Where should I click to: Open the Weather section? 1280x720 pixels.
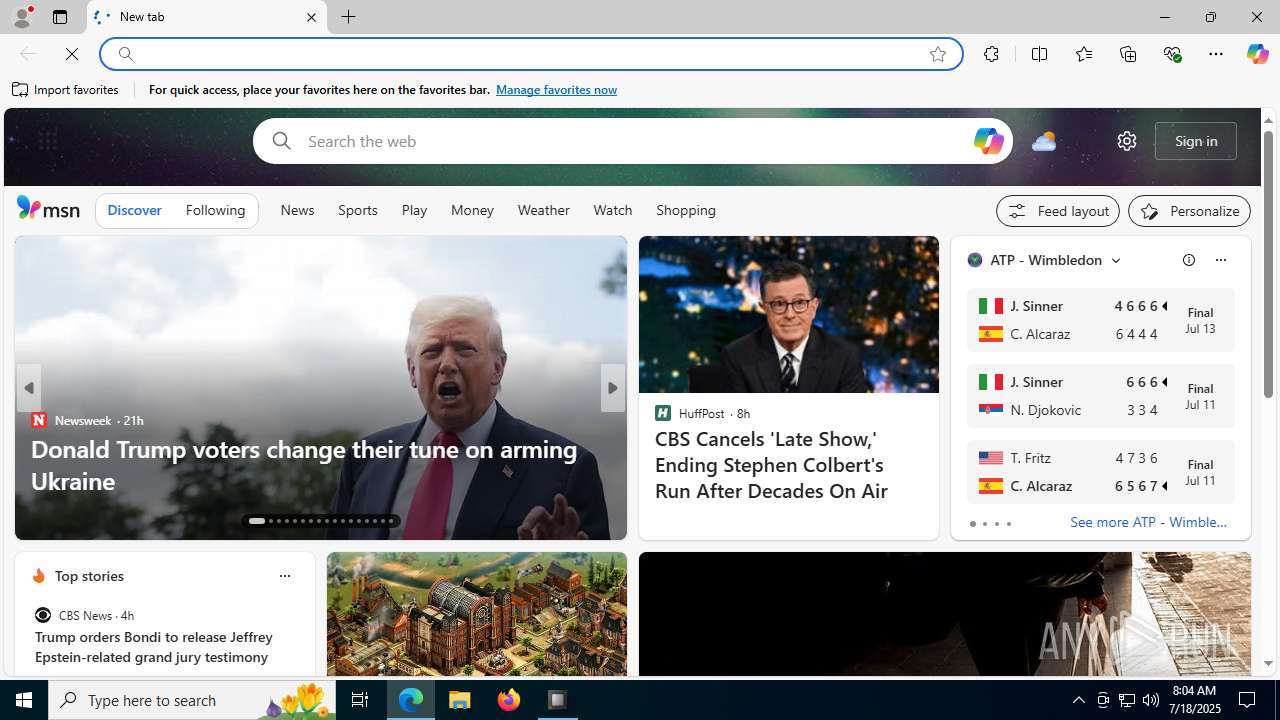(544, 211)
